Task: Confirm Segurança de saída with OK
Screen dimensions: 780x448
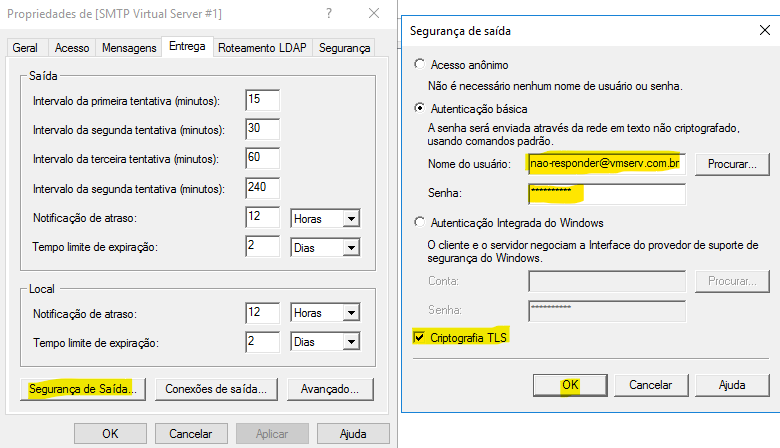Action: (x=570, y=385)
